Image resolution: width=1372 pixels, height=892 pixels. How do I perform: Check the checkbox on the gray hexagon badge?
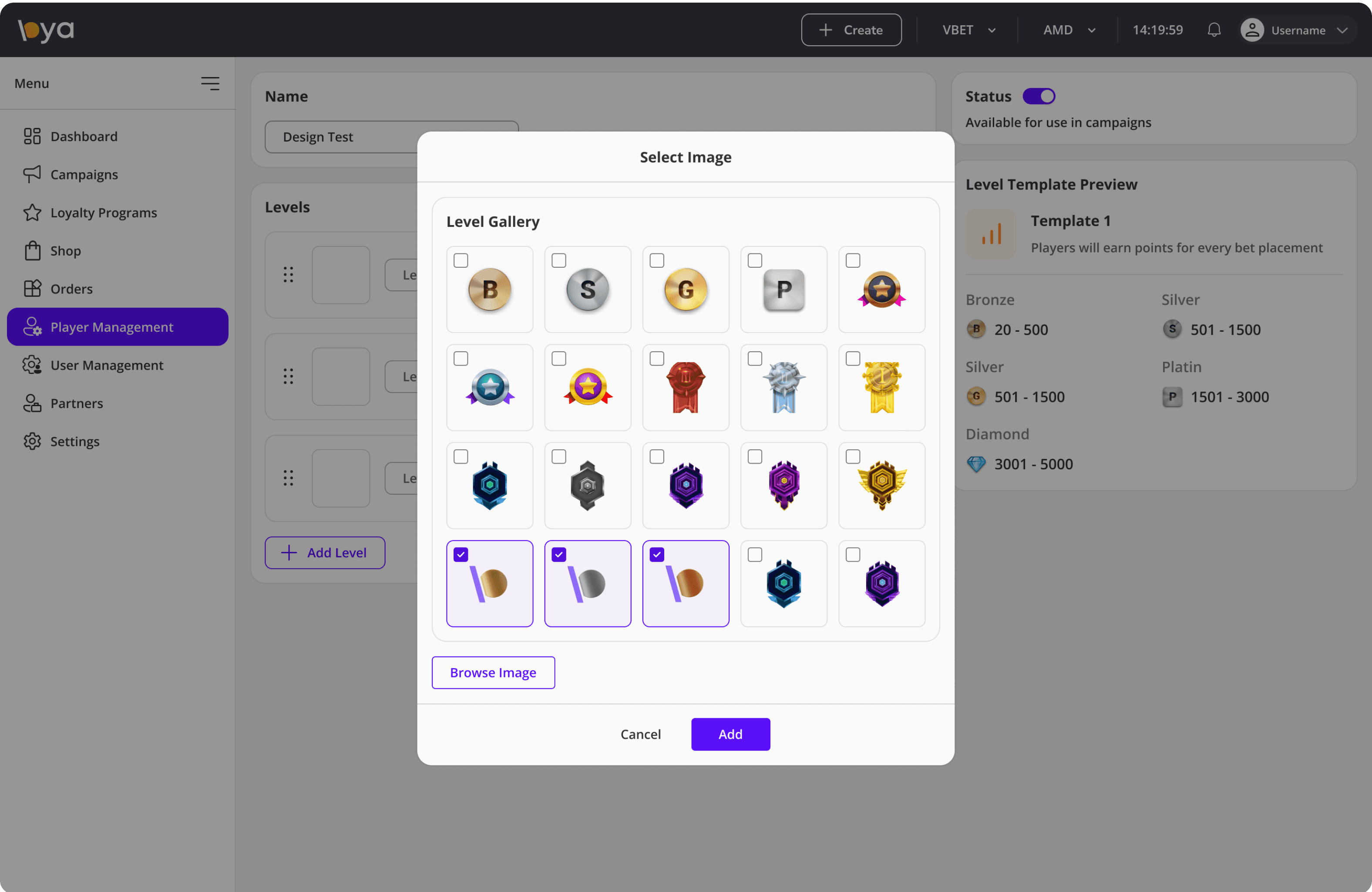click(x=558, y=457)
